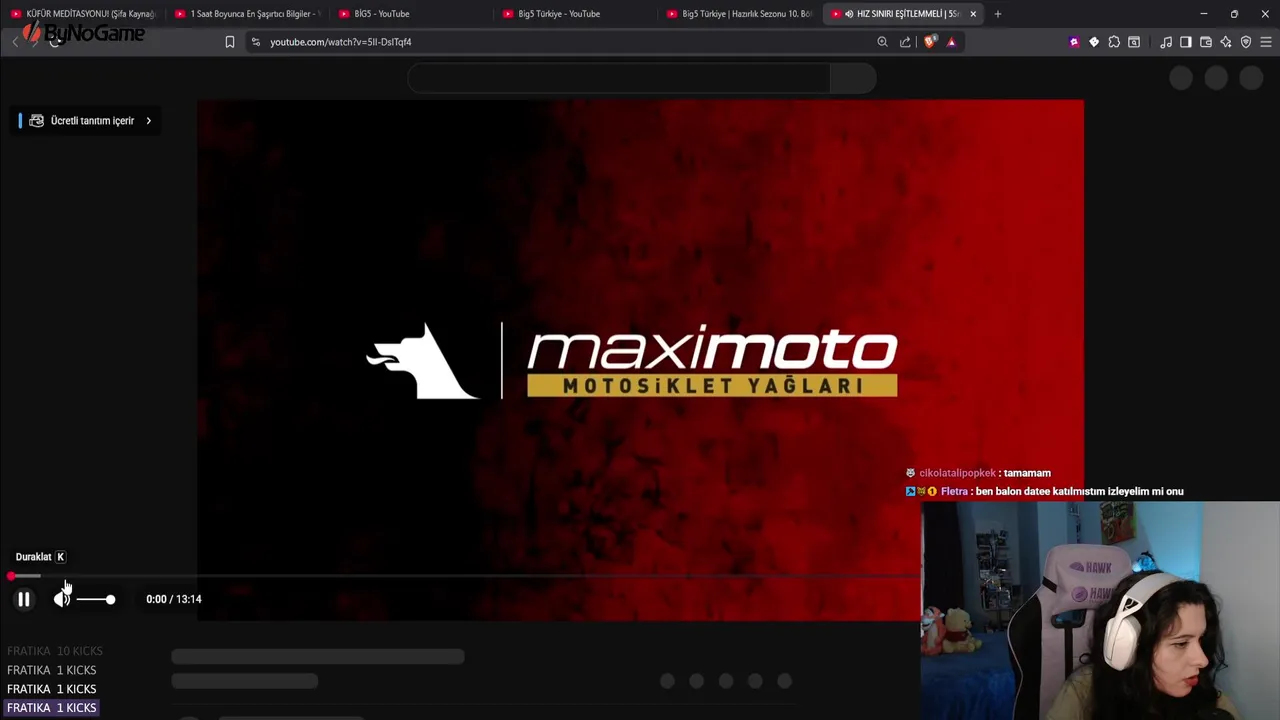Image resolution: width=1280 pixels, height=720 pixels.
Task: Close the 'HIZ SINIRI EŞİTLEMMELİ' tab
Action: pos(973,14)
